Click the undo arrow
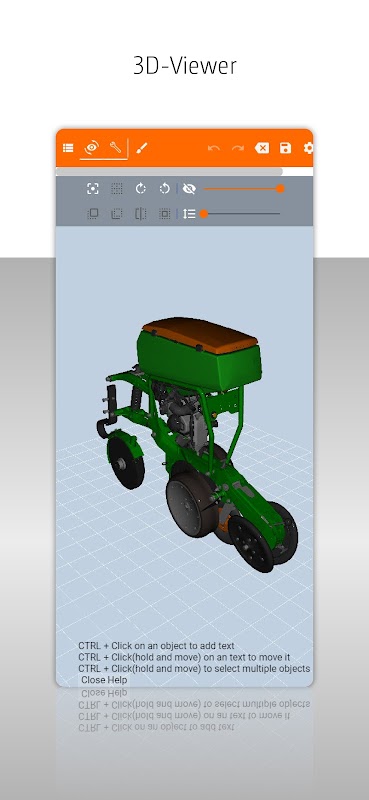The height and width of the screenshot is (800, 369). click(x=214, y=148)
